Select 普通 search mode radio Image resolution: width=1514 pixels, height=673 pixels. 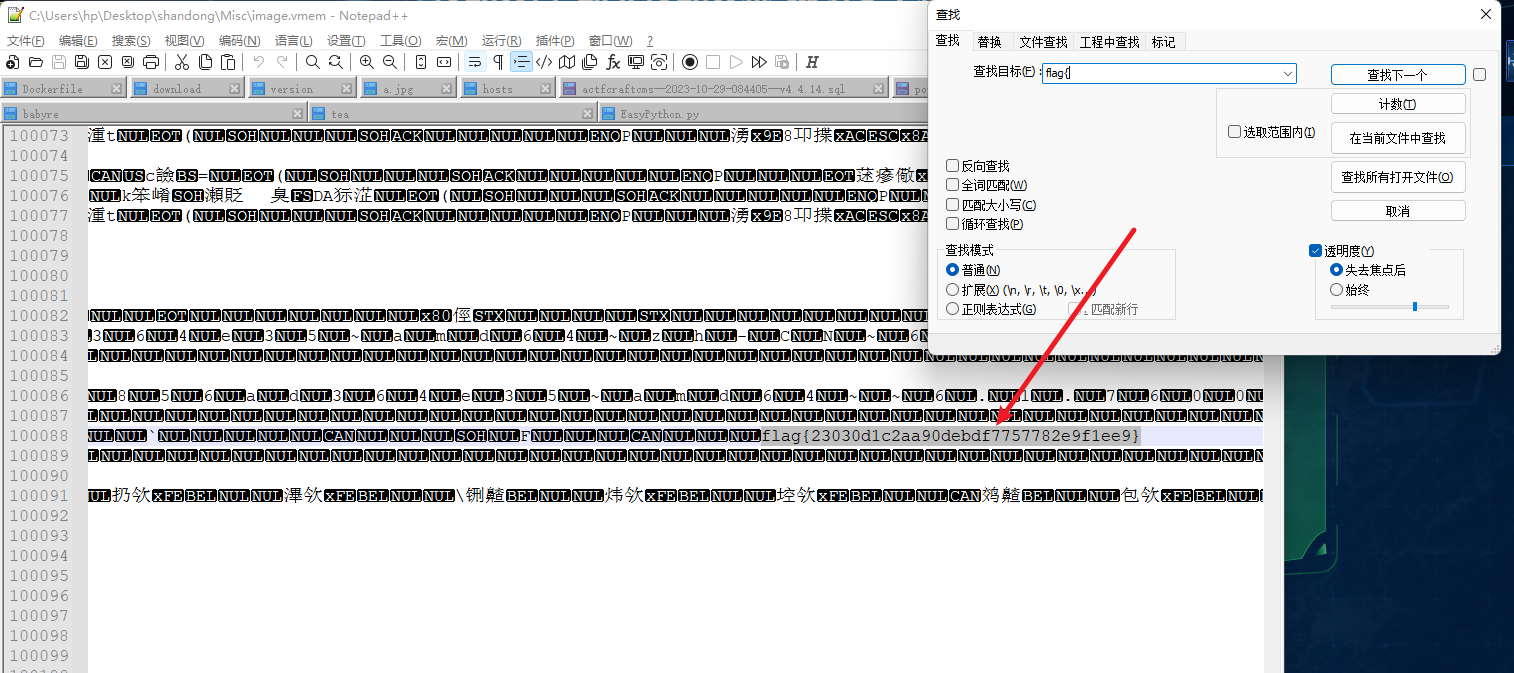(953, 270)
